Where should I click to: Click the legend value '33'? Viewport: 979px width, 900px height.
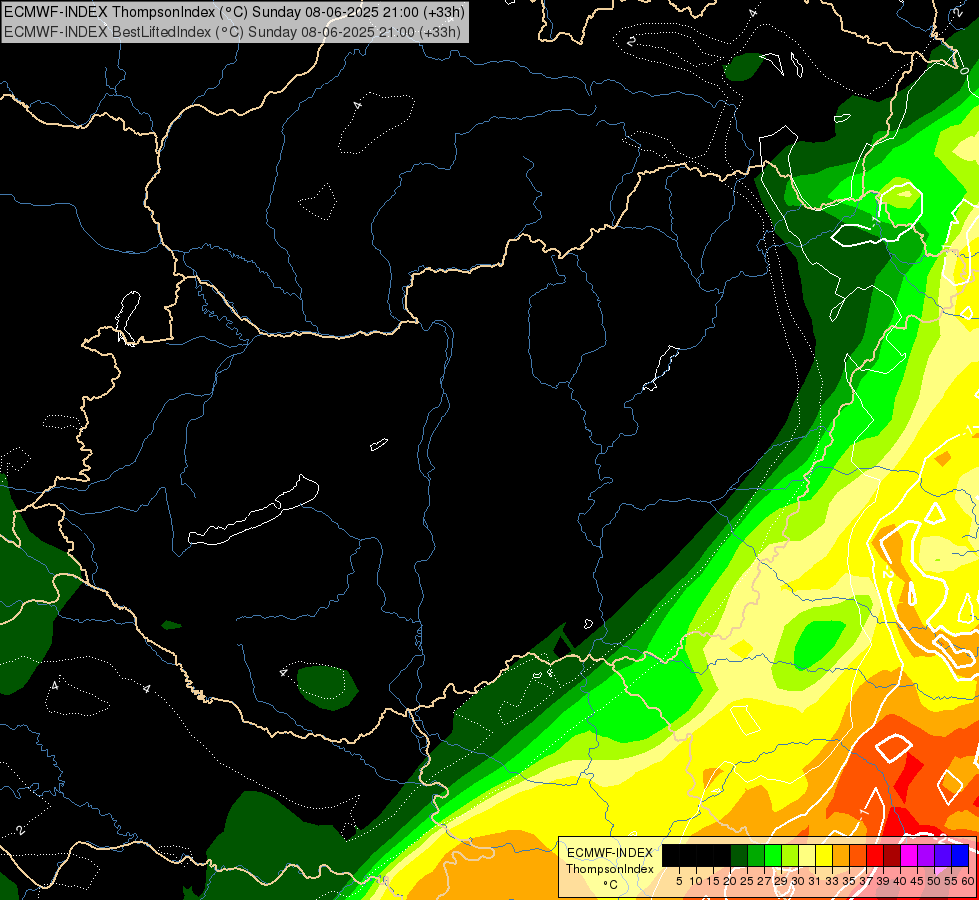point(832,881)
